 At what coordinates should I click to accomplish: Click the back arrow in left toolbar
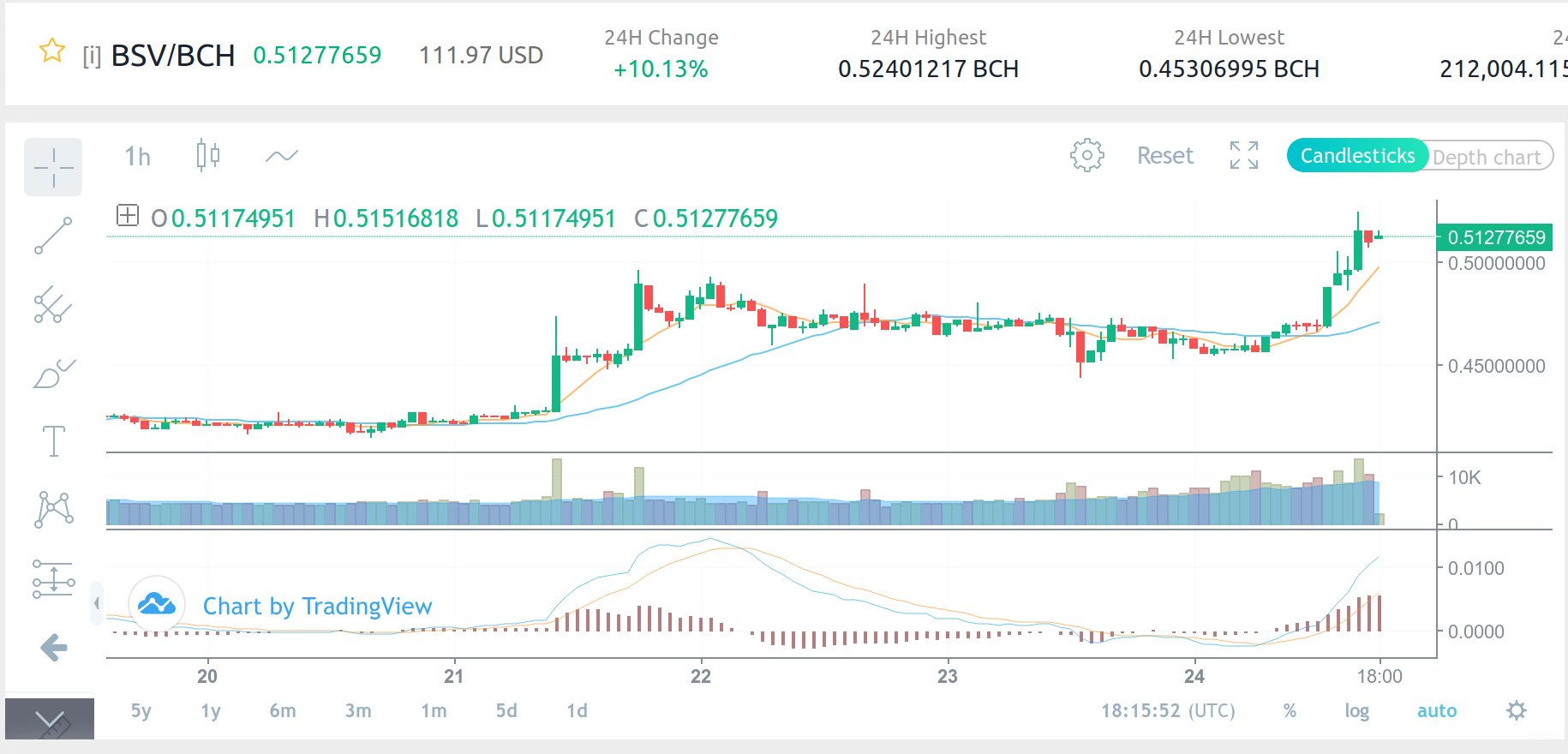(53, 647)
